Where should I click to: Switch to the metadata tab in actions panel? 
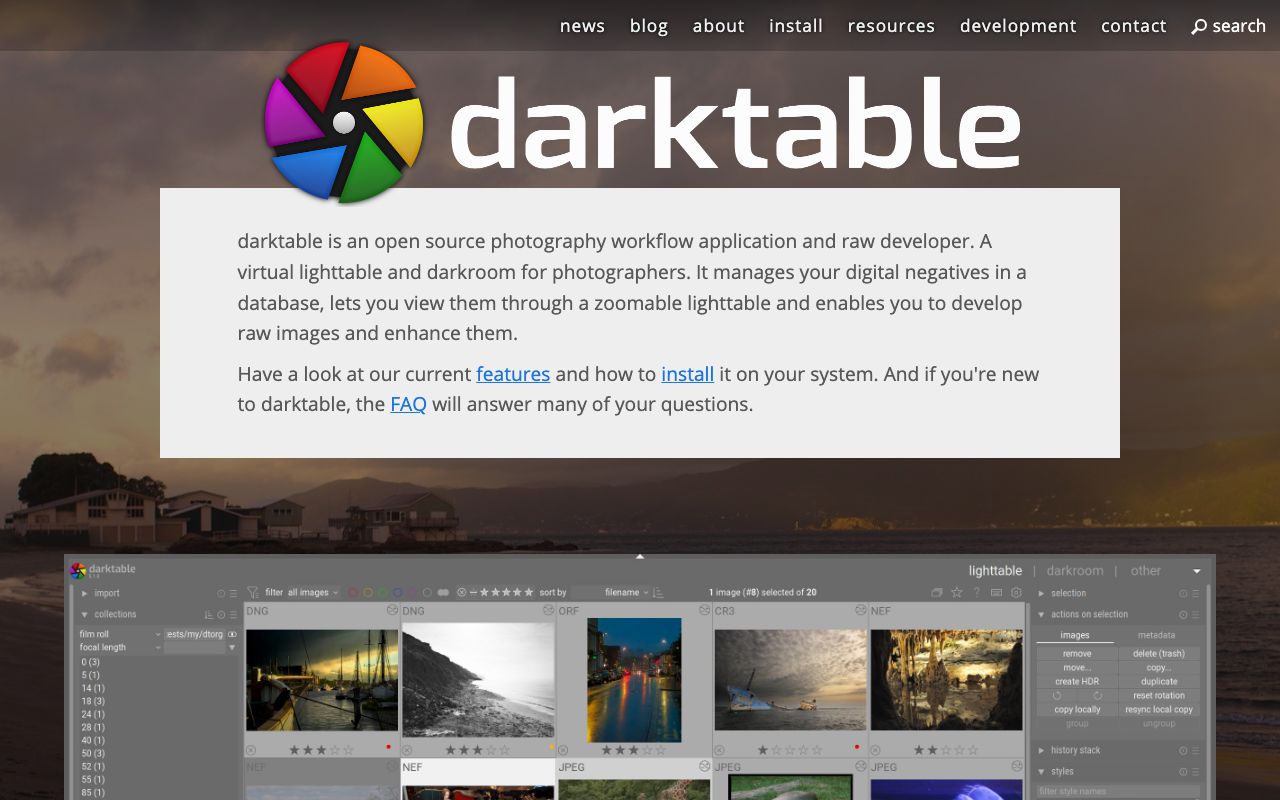[1156, 636]
